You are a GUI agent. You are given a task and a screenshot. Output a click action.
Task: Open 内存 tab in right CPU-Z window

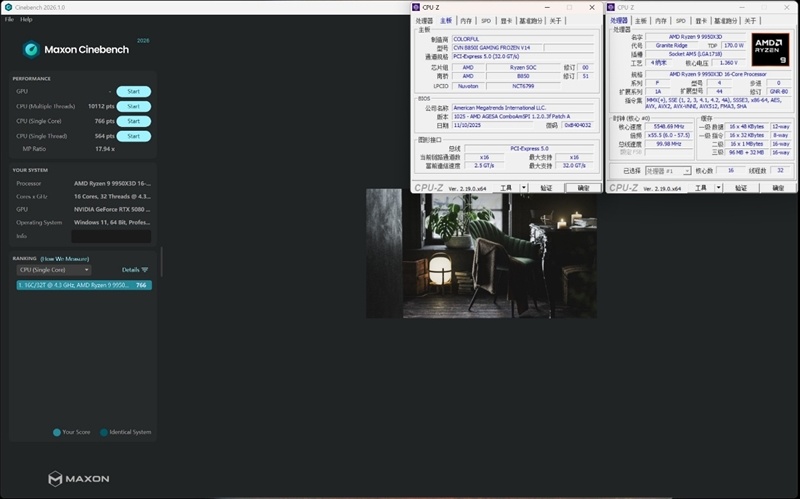661,21
